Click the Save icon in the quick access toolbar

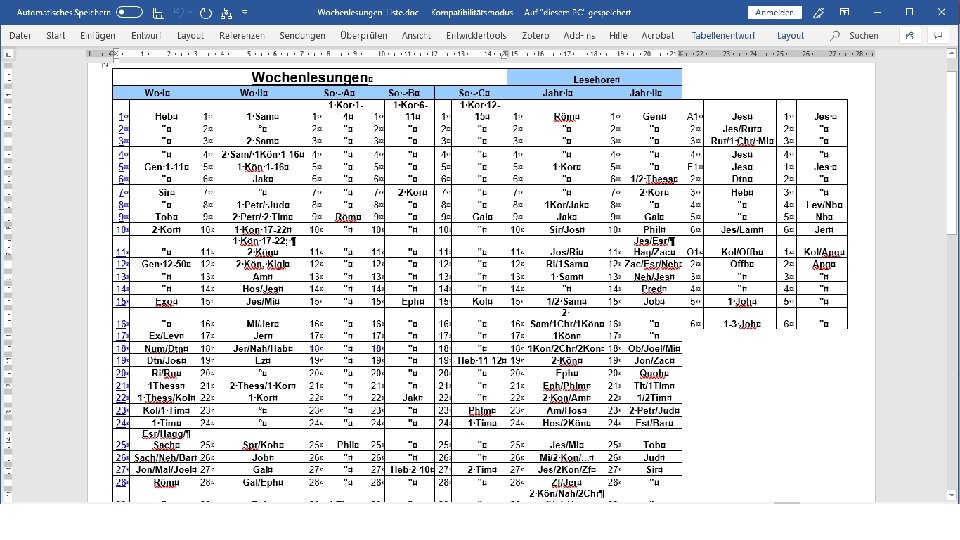pos(158,12)
